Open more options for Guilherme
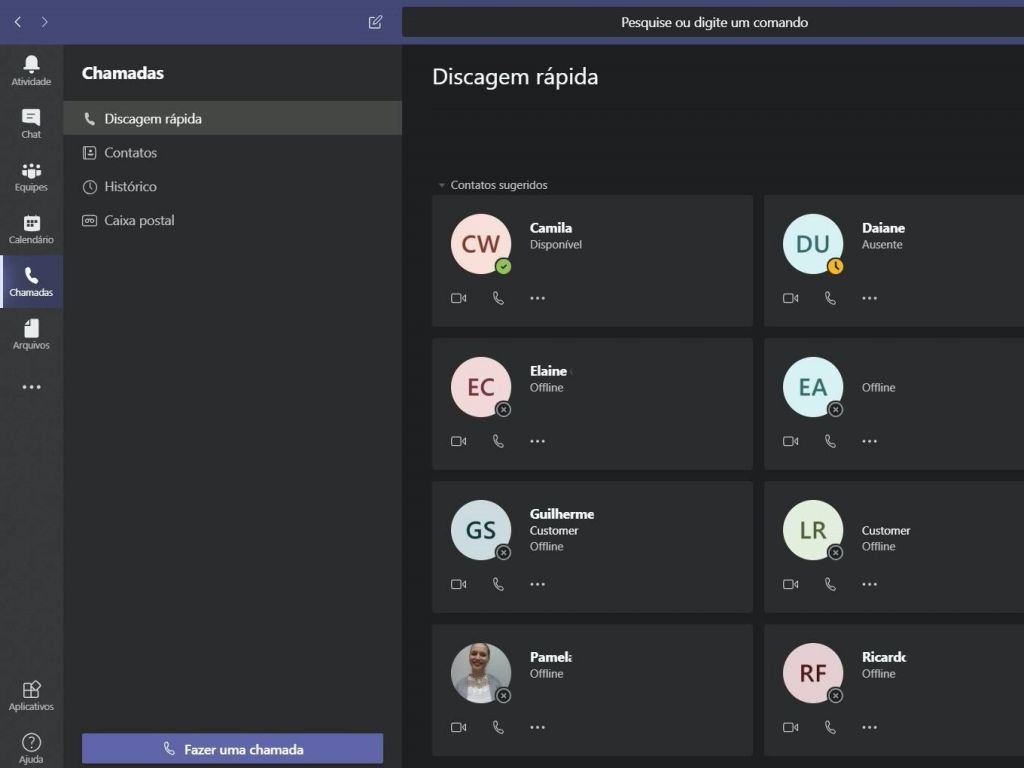The width and height of the screenshot is (1024, 768). 537,584
